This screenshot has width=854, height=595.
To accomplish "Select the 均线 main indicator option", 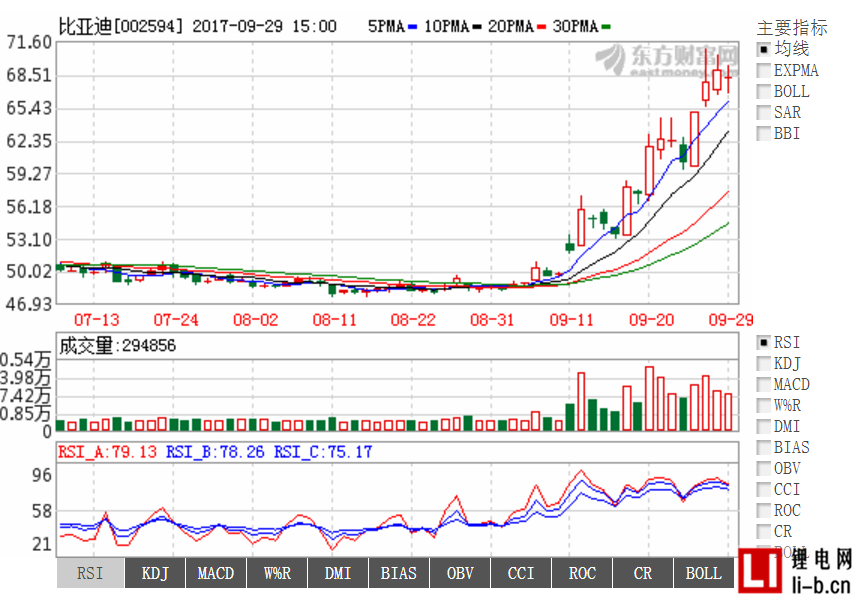I will [764, 50].
